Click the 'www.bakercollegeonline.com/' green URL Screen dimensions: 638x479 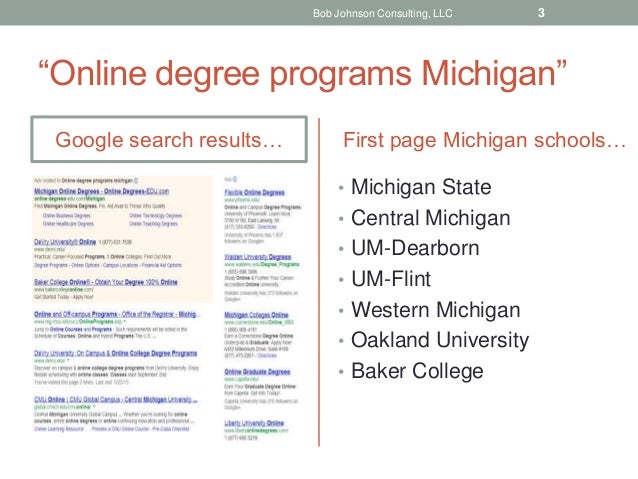pos(64,290)
